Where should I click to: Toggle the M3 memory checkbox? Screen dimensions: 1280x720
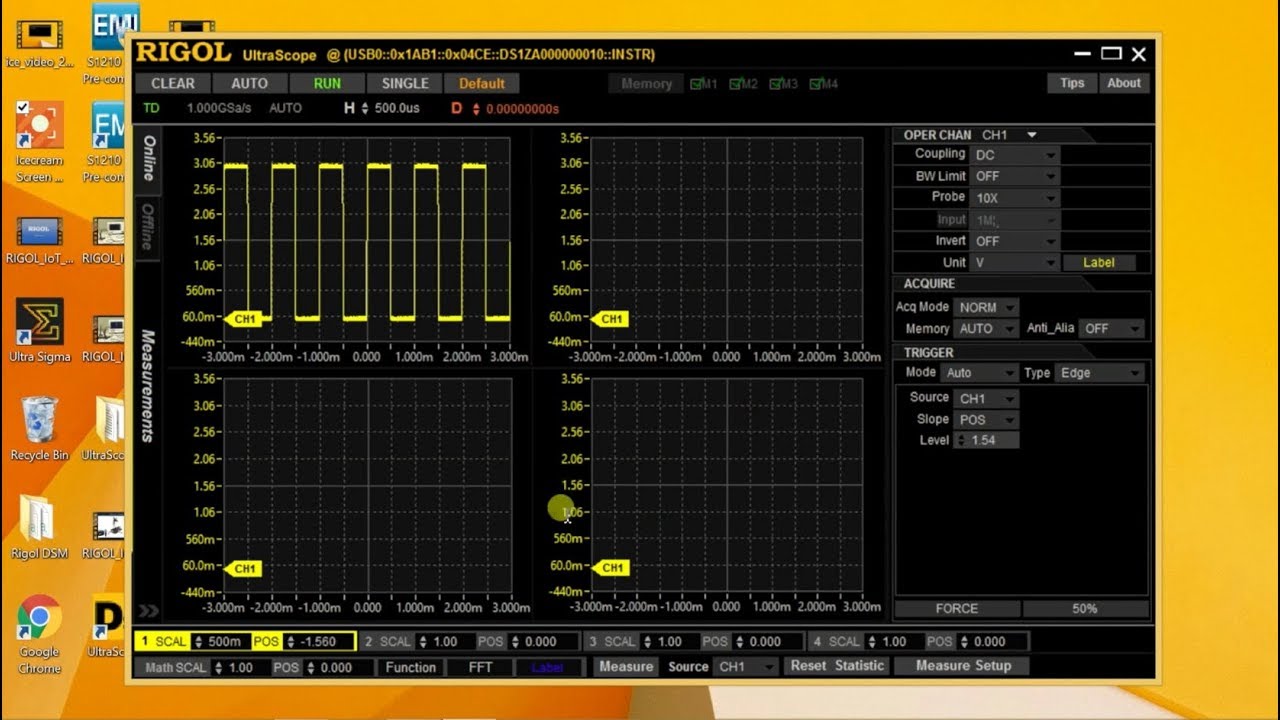coord(776,84)
